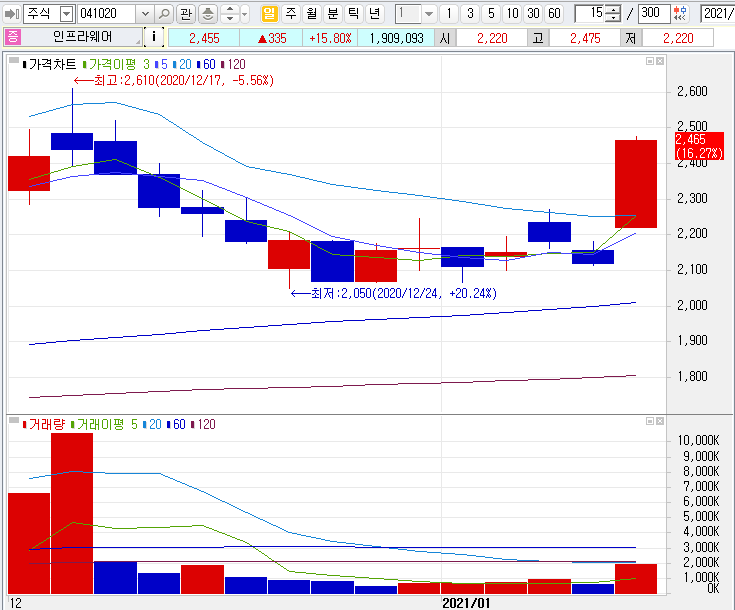Click the 저 low price label

(x=630, y=38)
